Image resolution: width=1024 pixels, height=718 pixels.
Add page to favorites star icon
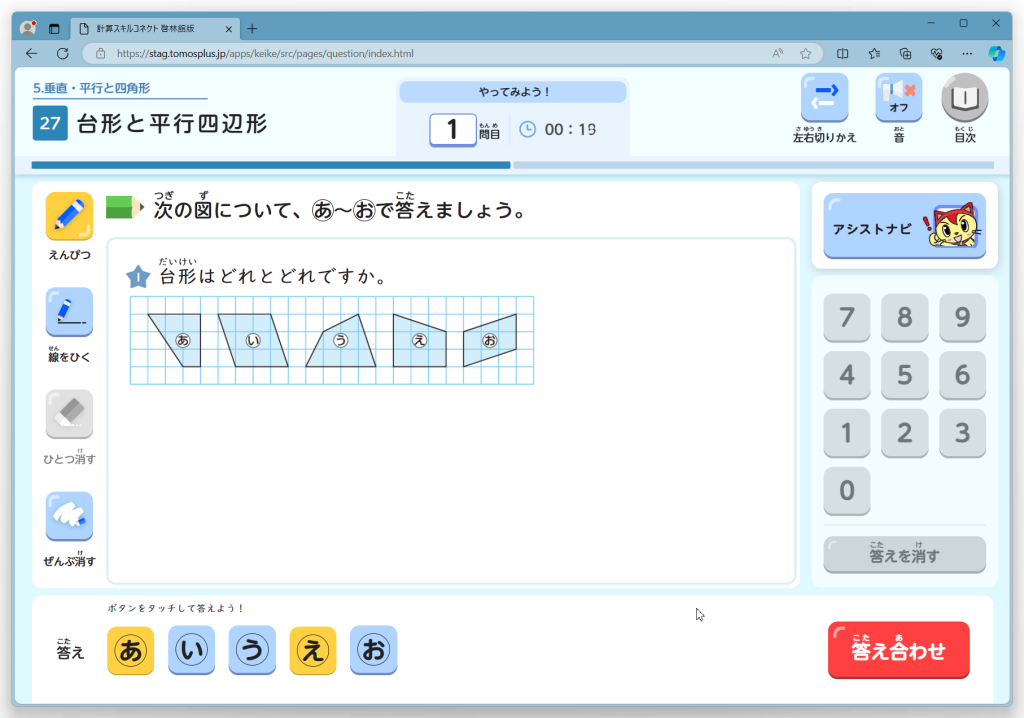pyautogui.click(x=806, y=54)
